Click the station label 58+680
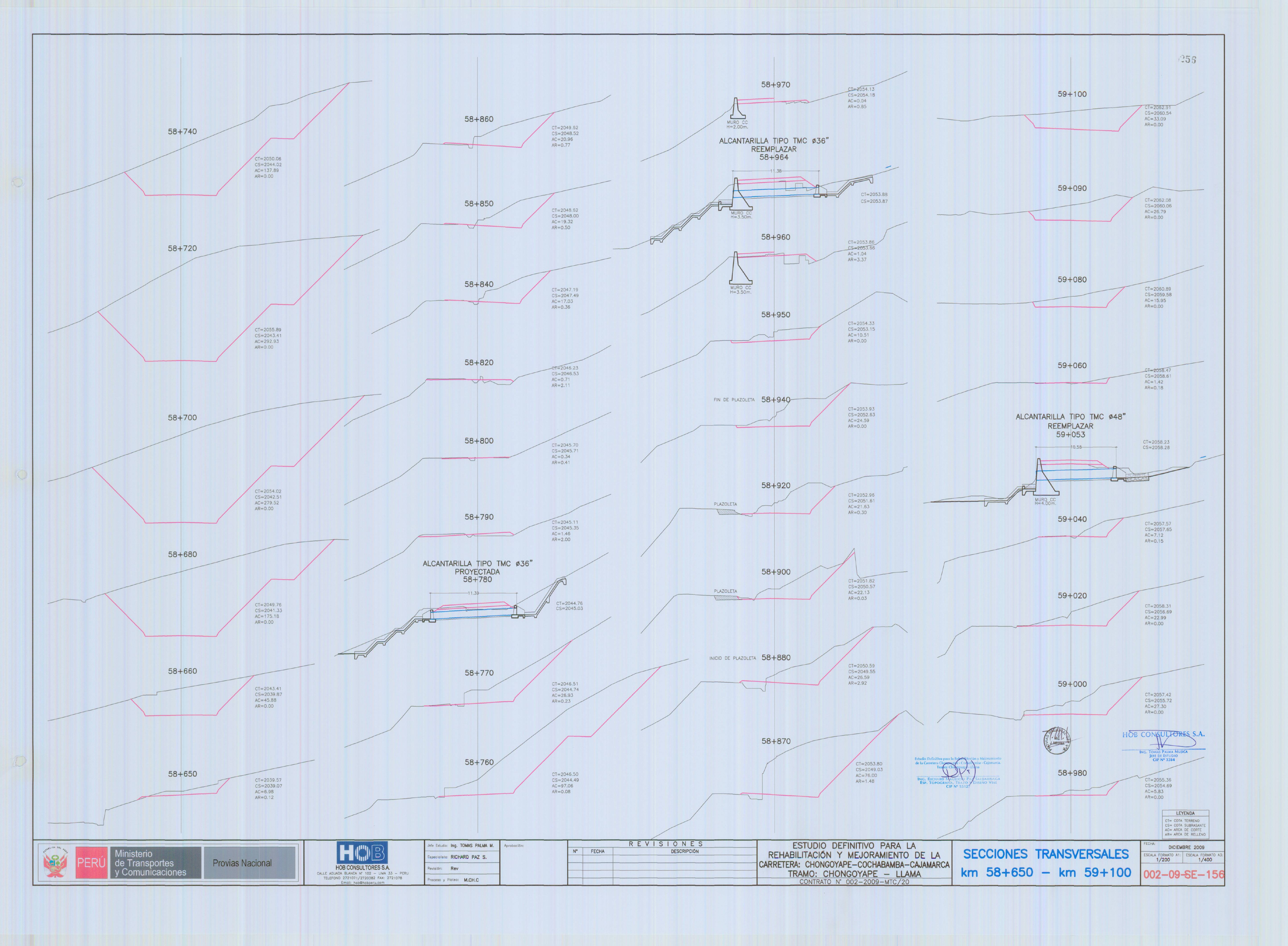This screenshot has width=1288, height=946. [x=182, y=554]
